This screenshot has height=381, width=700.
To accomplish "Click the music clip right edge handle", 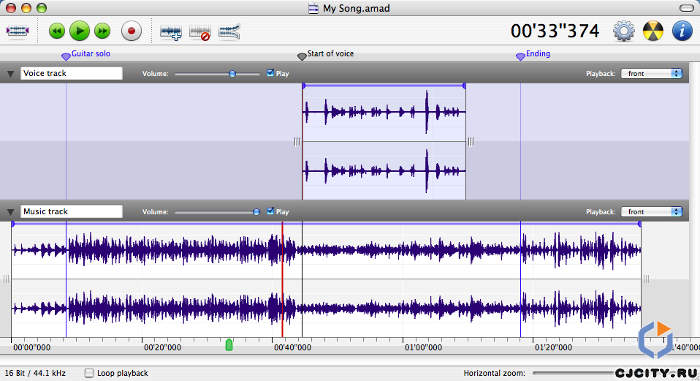I will pyautogui.click(x=646, y=280).
